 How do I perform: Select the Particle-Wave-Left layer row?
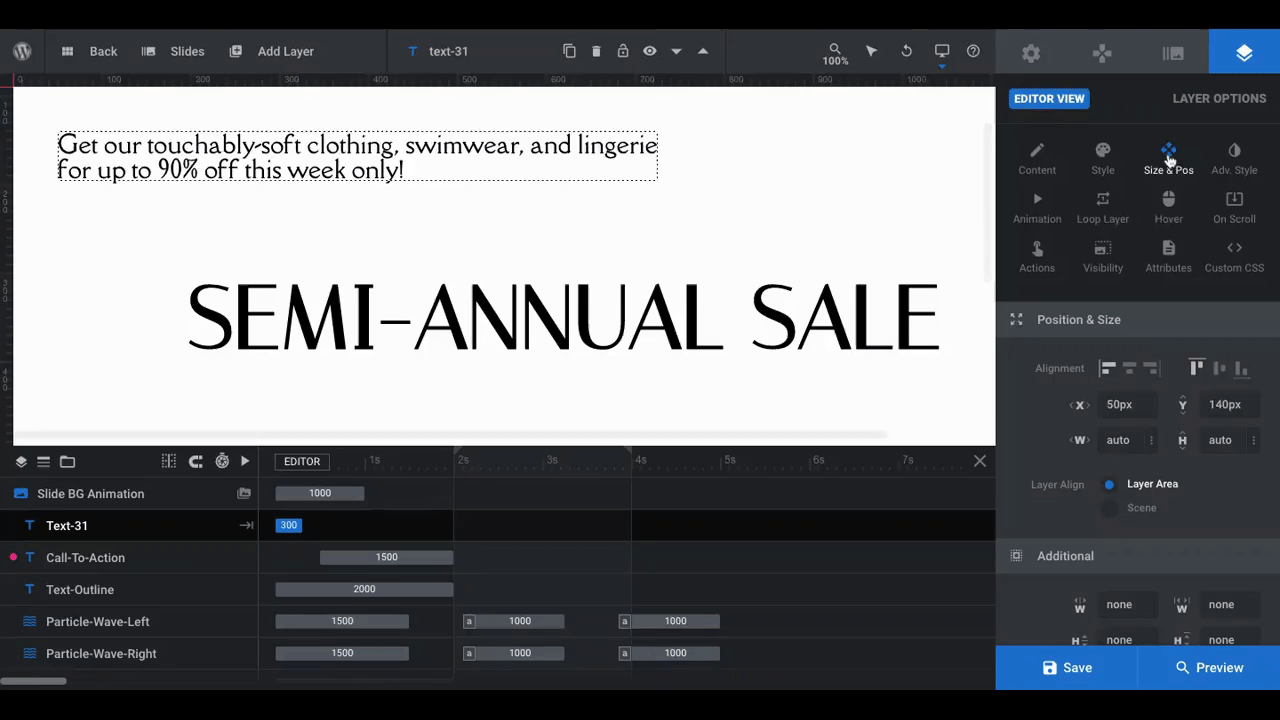point(130,622)
